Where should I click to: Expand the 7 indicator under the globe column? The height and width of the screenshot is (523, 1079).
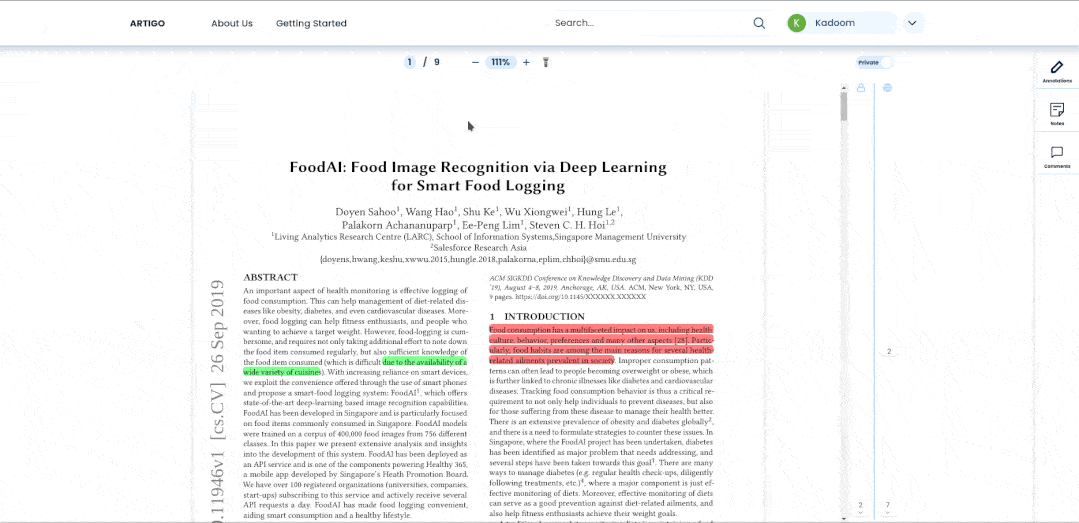pos(888,508)
